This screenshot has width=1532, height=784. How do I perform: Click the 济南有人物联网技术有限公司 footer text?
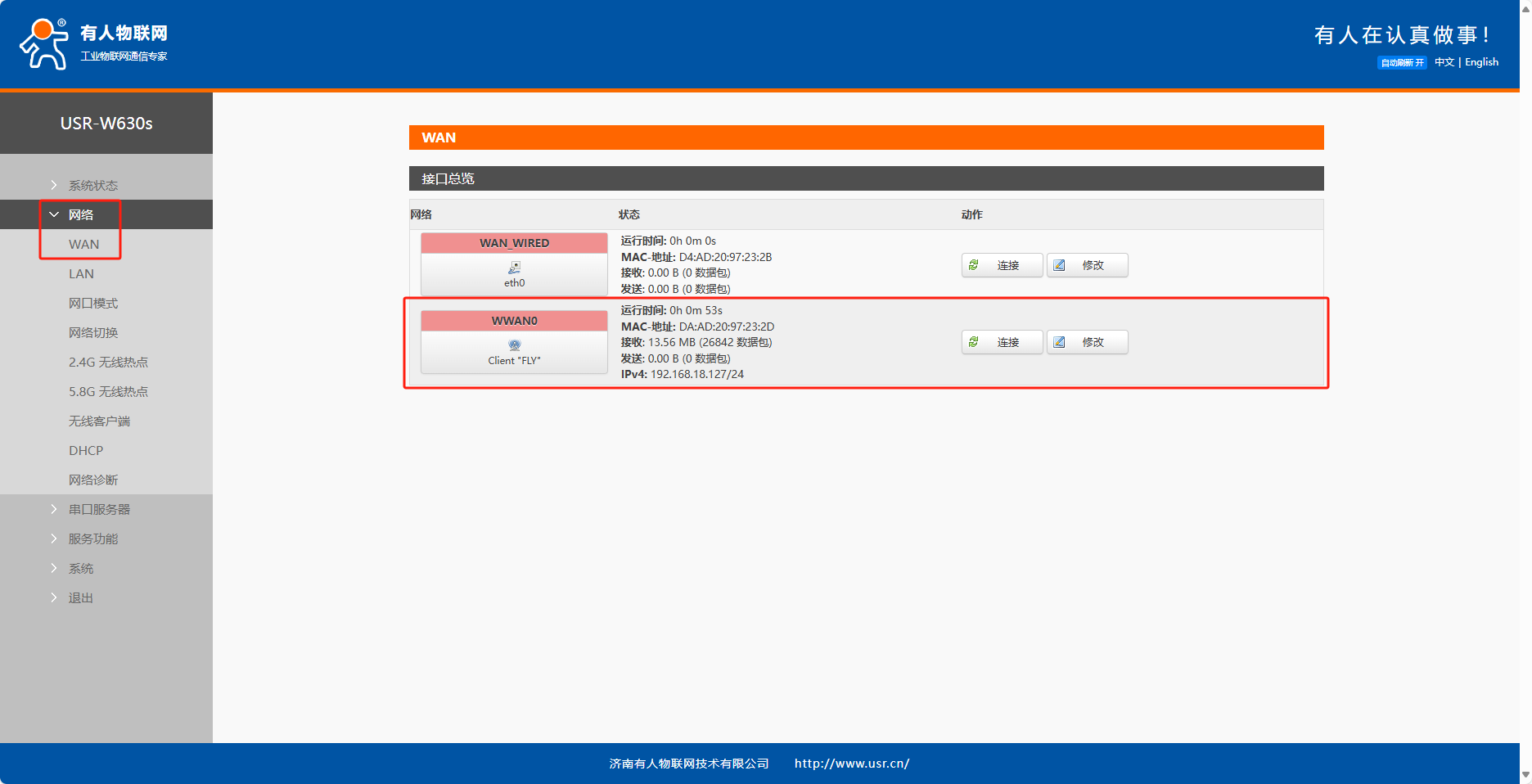tap(689, 764)
